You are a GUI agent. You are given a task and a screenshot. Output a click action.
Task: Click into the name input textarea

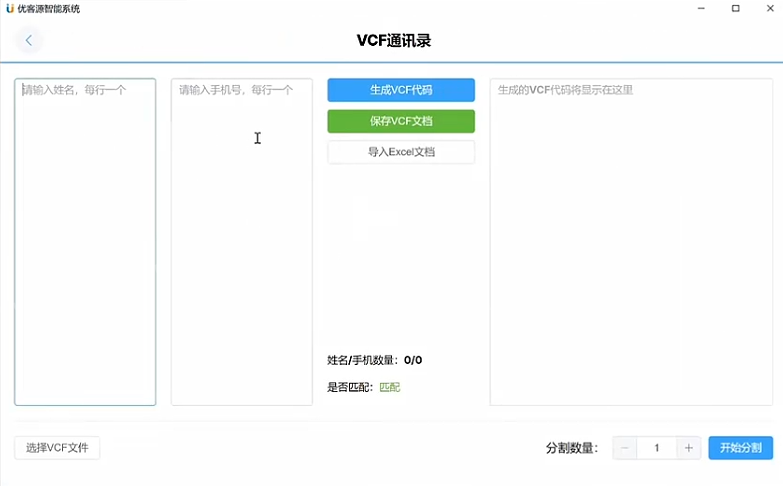click(85, 242)
